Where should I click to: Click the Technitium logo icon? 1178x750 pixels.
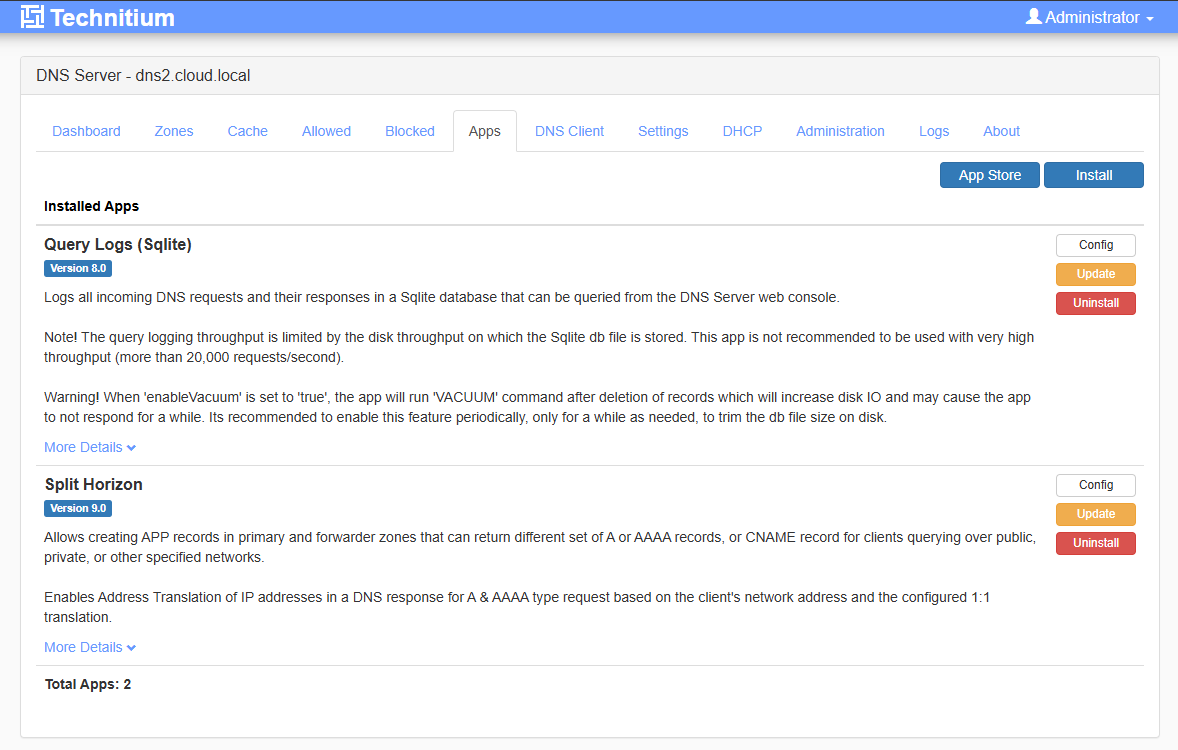[x=32, y=17]
